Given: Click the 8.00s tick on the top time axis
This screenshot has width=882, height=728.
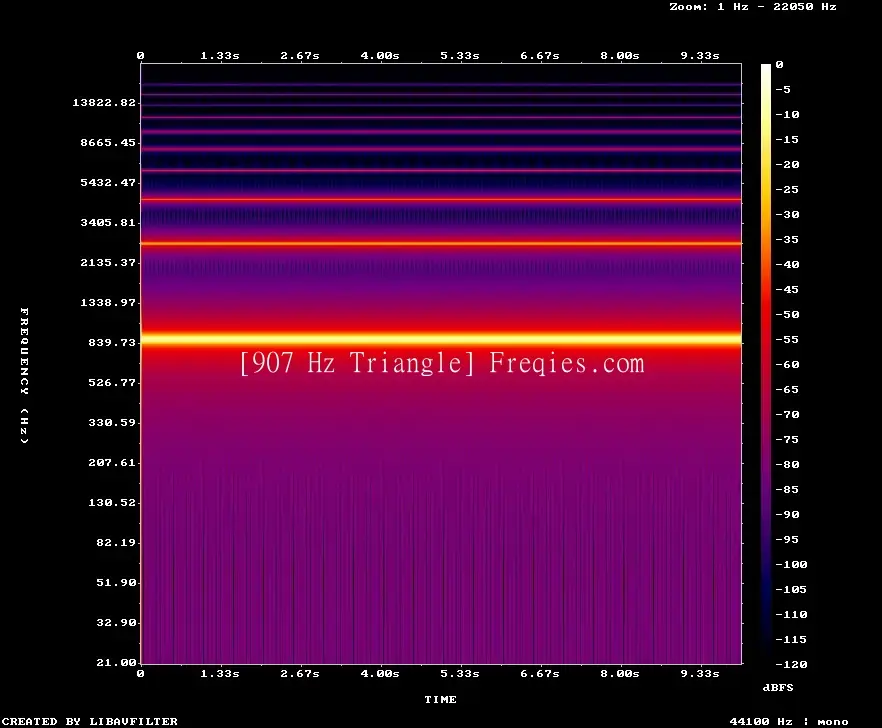Looking at the screenshot, I should click(619, 56).
